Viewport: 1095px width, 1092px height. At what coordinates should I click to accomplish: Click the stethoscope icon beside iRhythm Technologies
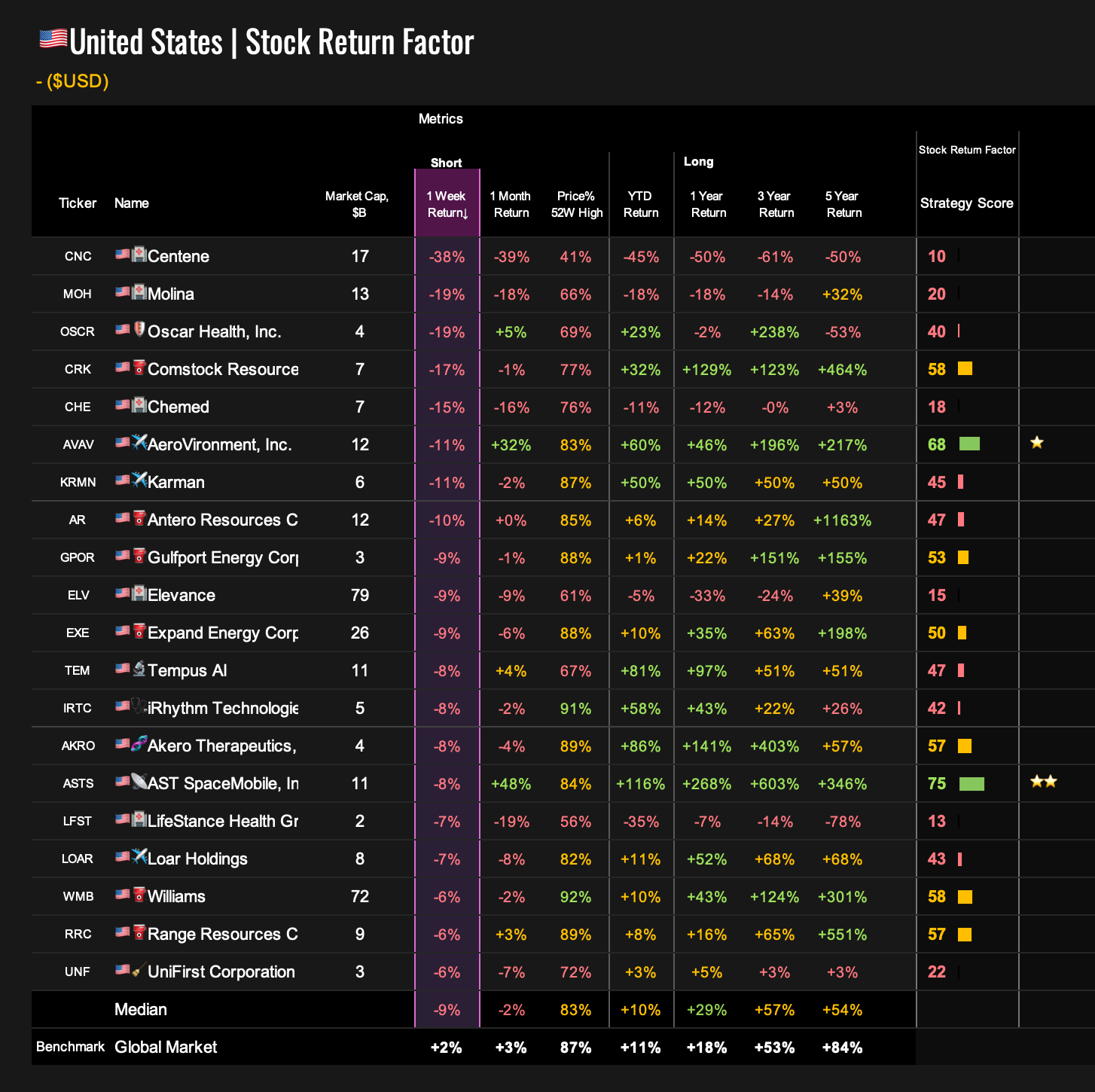[139, 706]
